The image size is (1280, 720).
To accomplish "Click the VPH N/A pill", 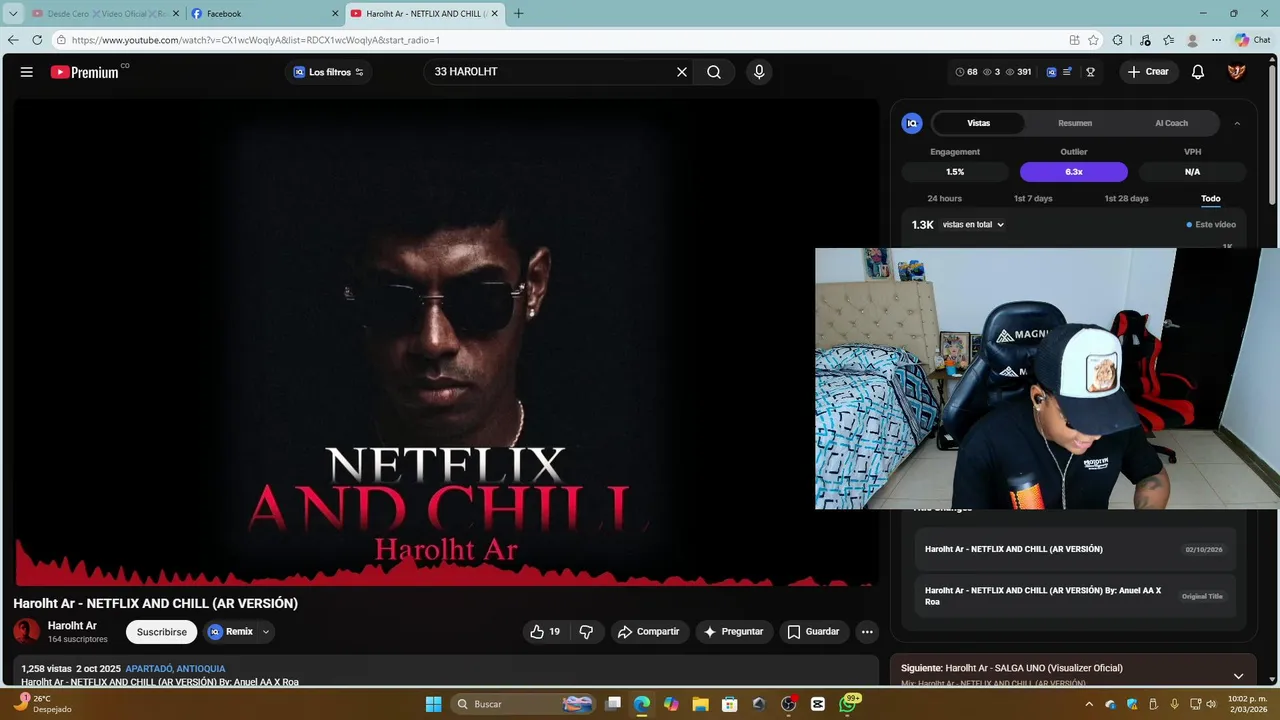I will (1192, 172).
